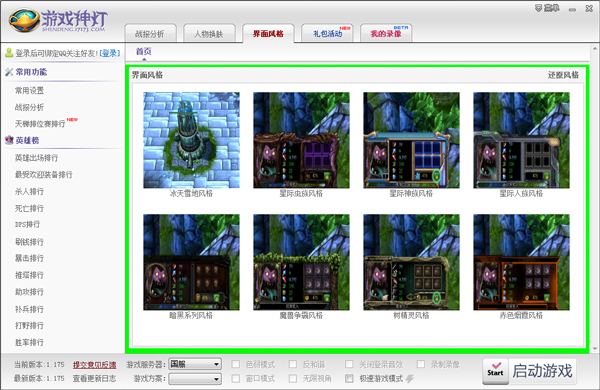Open 杀人排行 in the sidebar

pyautogui.click(x=29, y=191)
